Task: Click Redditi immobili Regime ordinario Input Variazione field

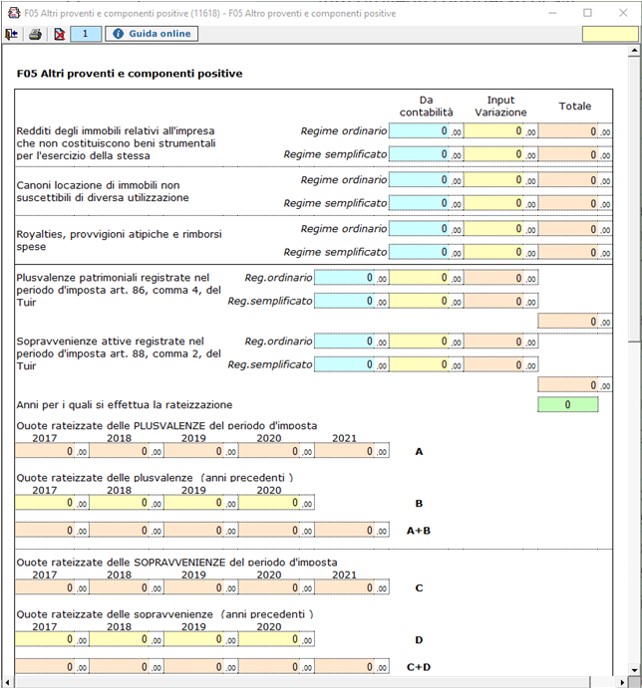Action: click(x=501, y=131)
